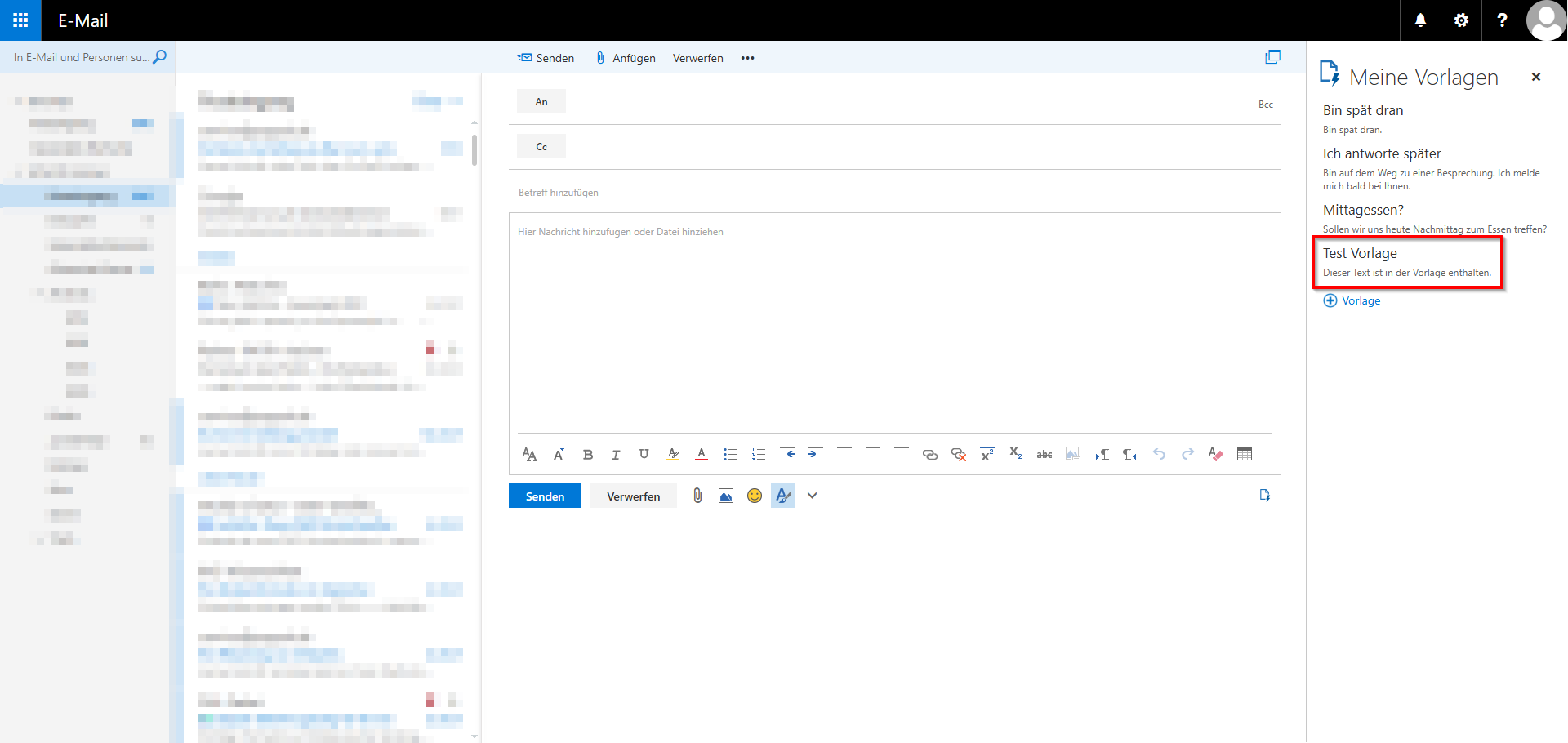Toggle italic text formatting
Image resolution: width=1568 pixels, height=743 pixels.
click(x=616, y=455)
